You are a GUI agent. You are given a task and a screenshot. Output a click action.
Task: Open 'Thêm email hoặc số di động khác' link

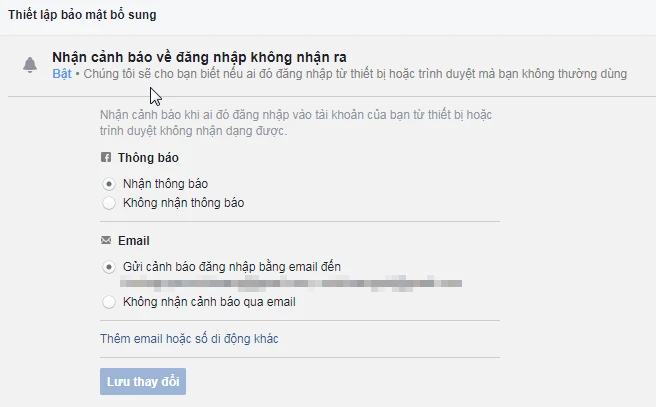pyautogui.click(x=189, y=339)
